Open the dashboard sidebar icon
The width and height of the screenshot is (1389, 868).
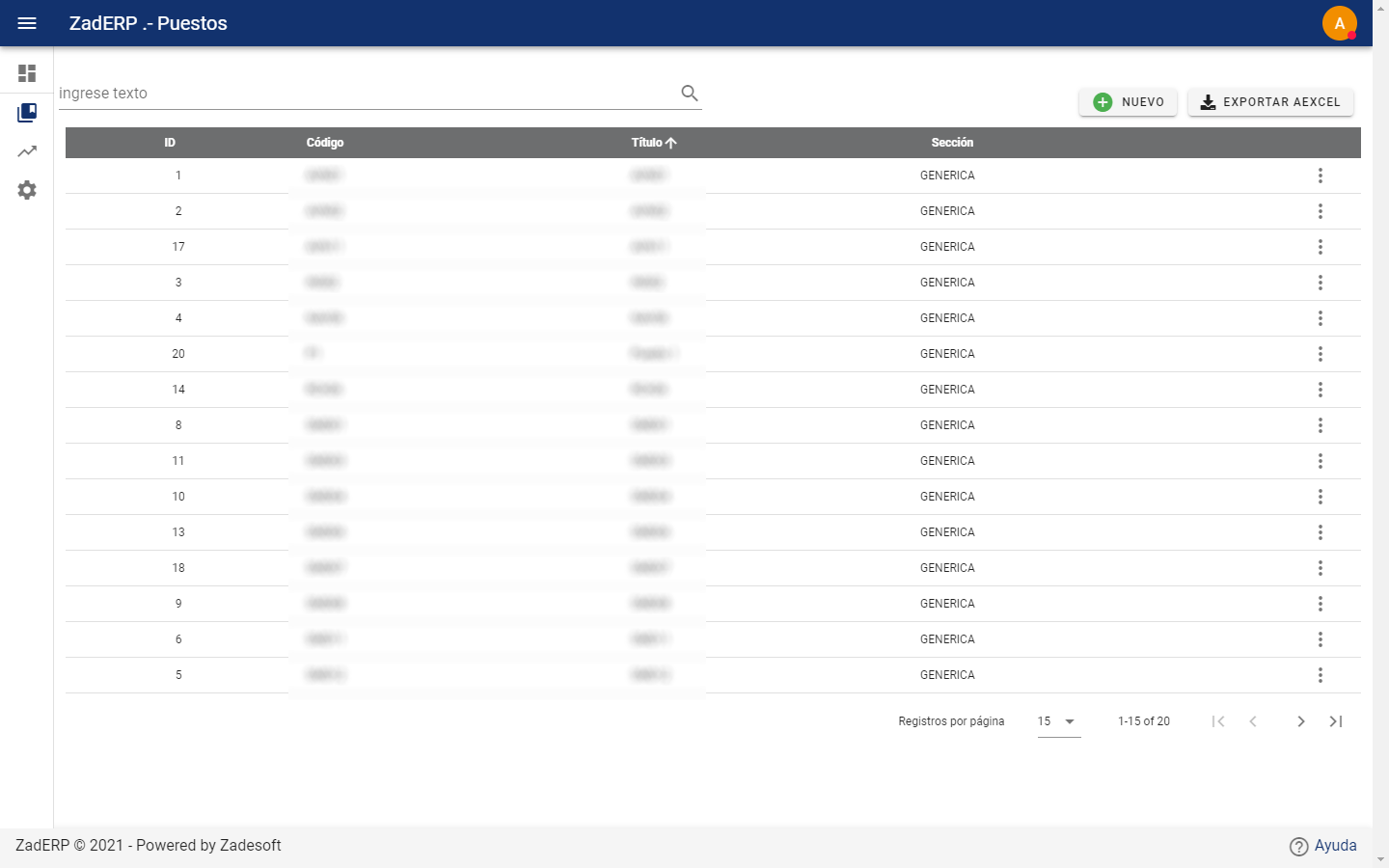pos(27,73)
